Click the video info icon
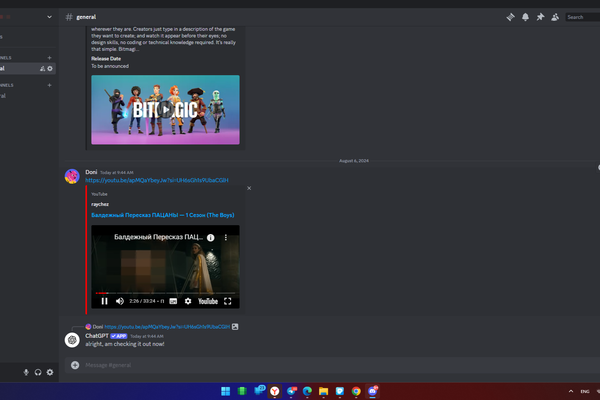The height and width of the screenshot is (400, 600). tap(210, 238)
